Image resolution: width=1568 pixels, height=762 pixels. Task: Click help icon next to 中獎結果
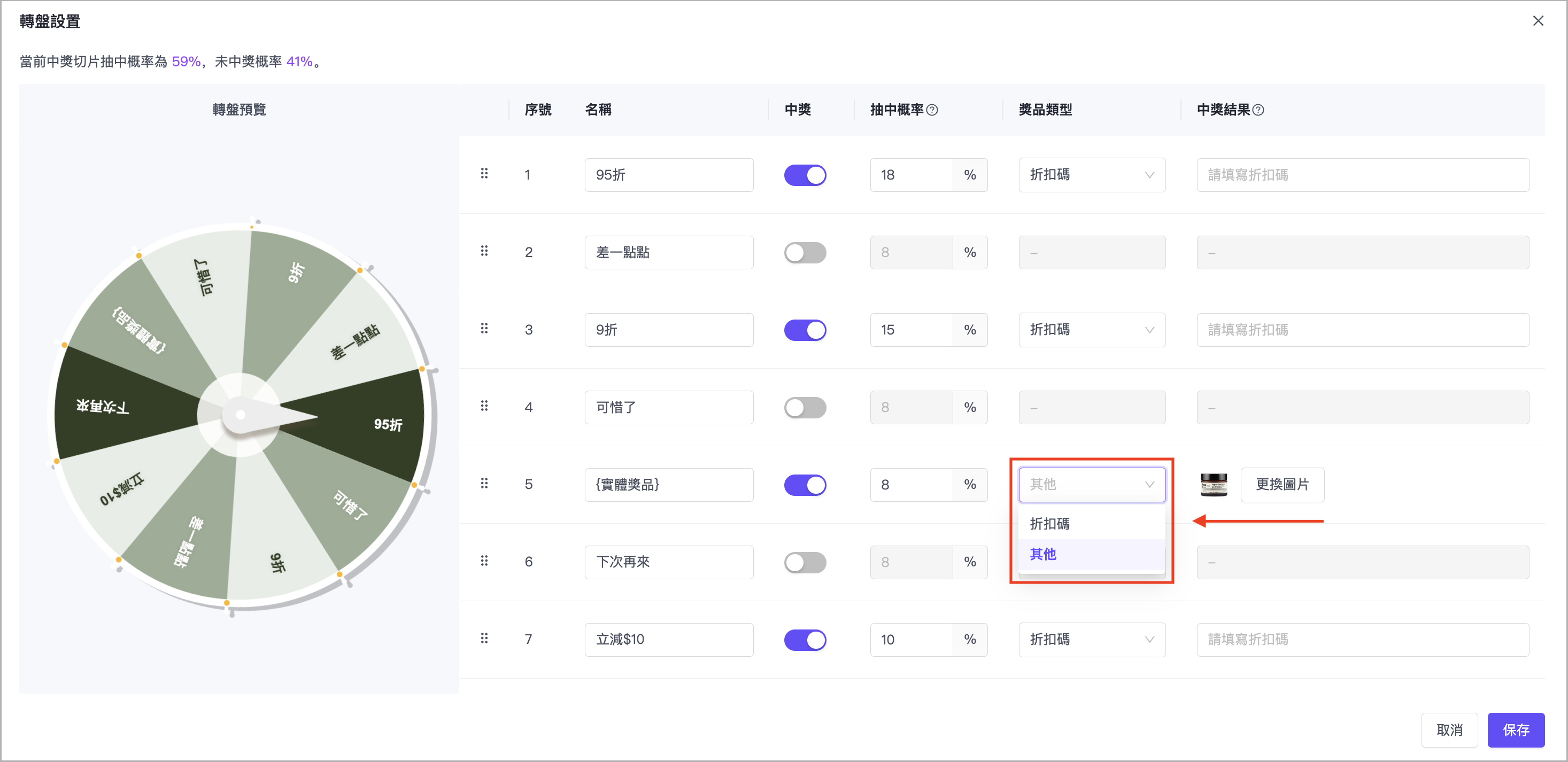(x=1258, y=110)
